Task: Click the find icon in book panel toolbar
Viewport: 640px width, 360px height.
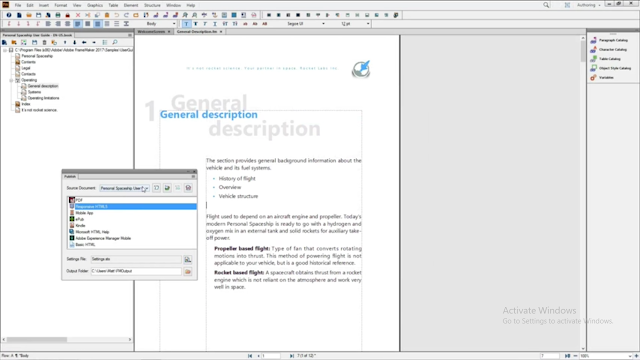Action: coord(115,42)
